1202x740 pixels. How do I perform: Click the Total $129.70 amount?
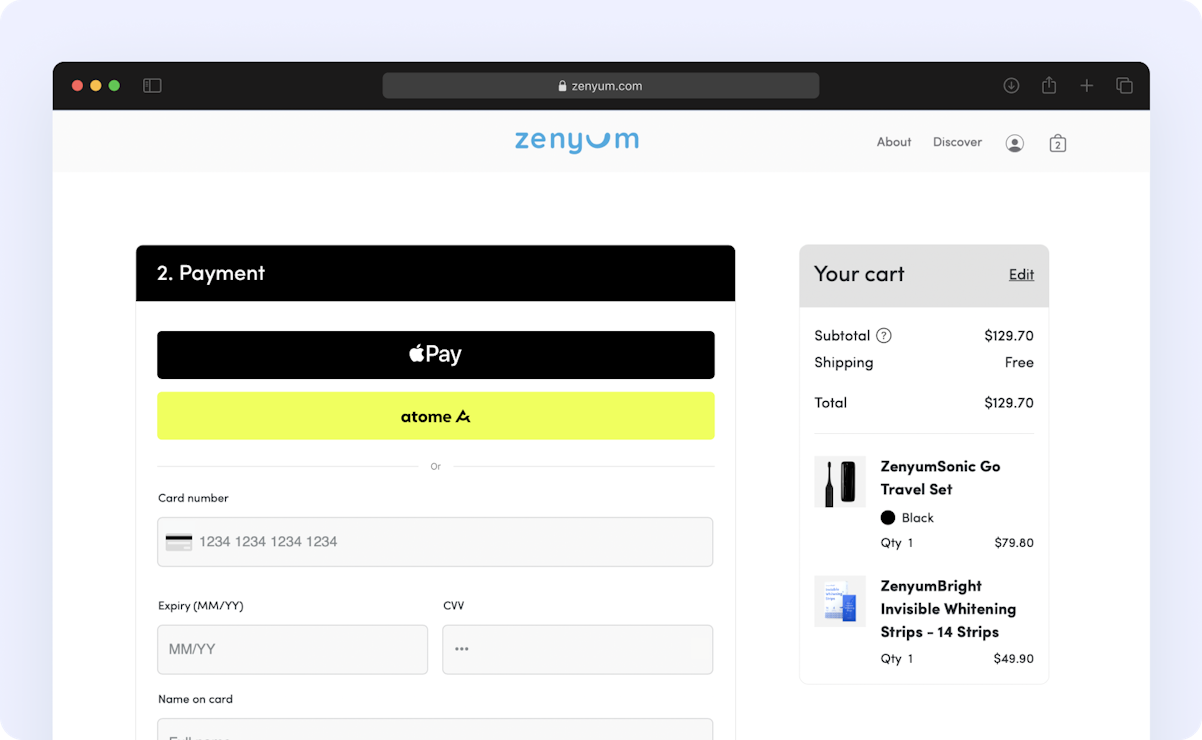pyautogui.click(x=1009, y=403)
